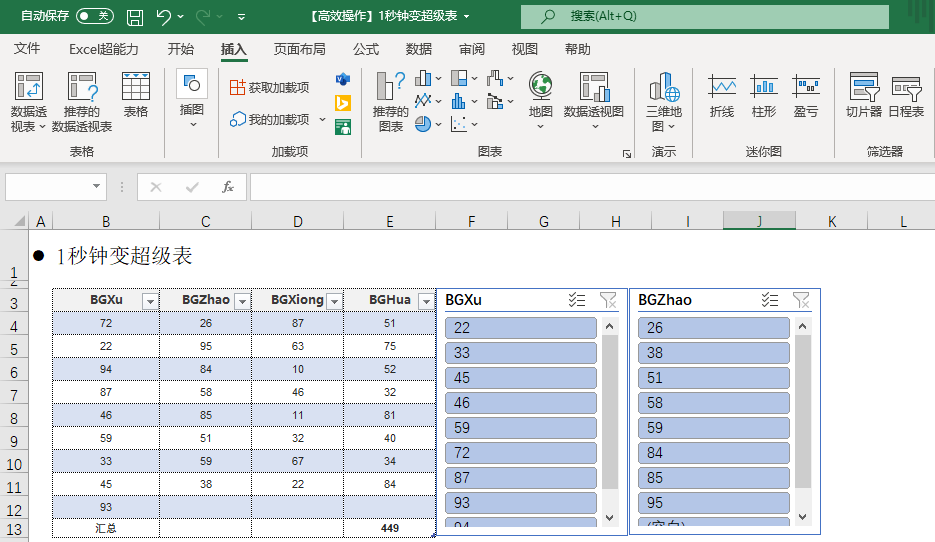This screenshot has width=935, height=542.
Task: Toggle multi-select in BGZhao slicer
Action: click(770, 300)
